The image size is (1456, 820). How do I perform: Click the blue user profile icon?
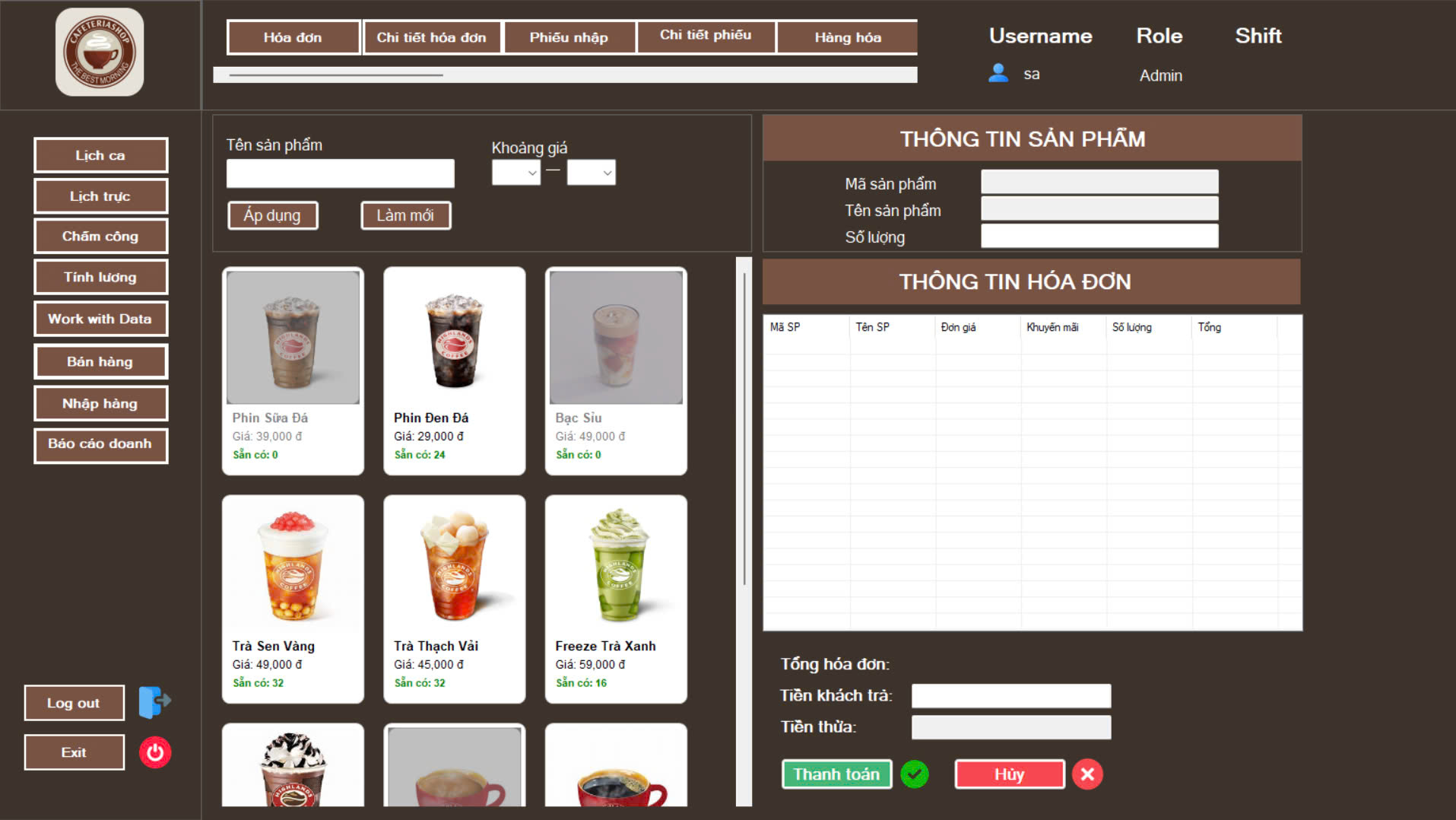point(996,73)
